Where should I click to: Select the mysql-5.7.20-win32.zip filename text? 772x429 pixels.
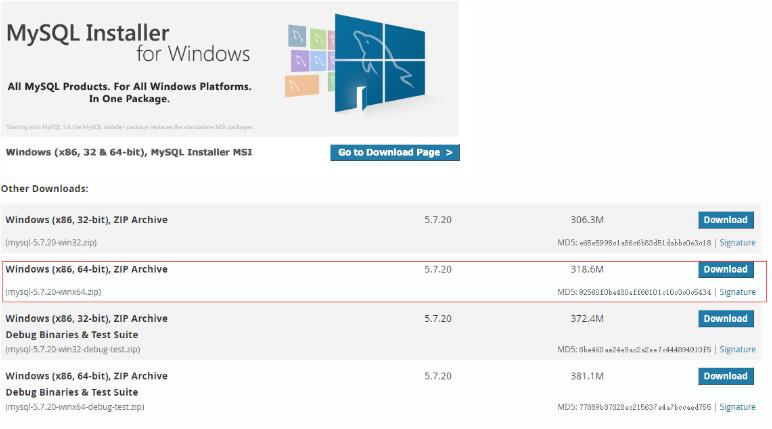coord(51,243)
